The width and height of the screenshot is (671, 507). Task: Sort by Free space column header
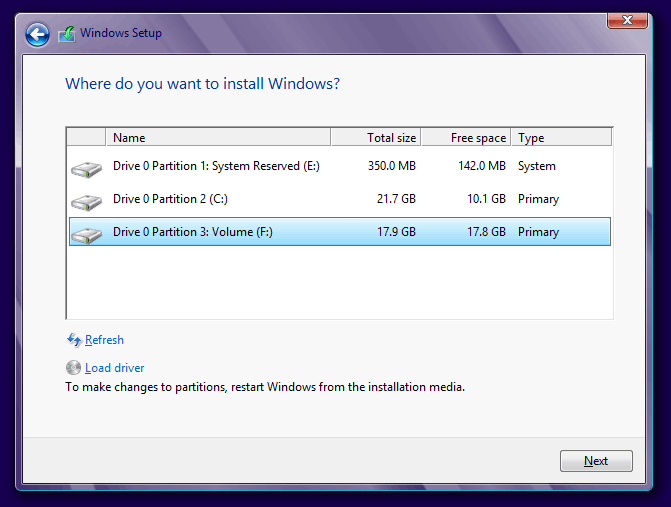click(466, 137)
